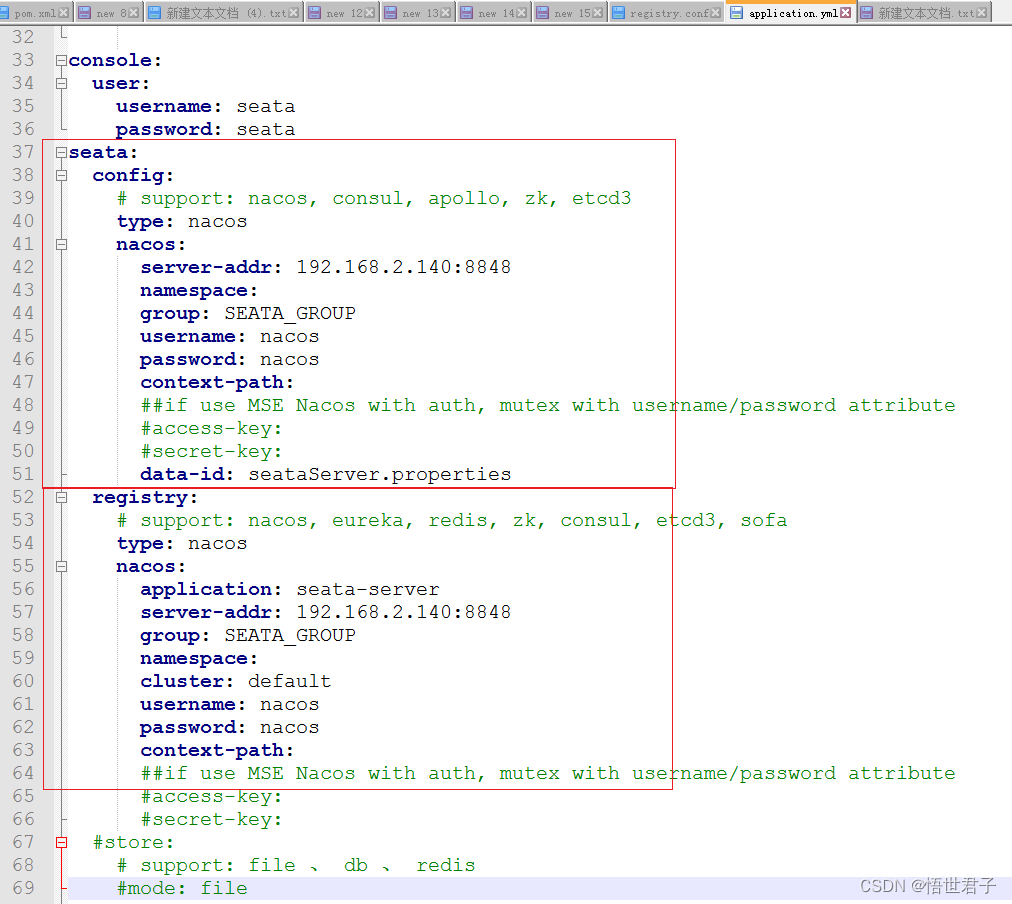
Task: Click the file icon on application.yml tab
Action: pyautogui.click(x=736, y=13)
